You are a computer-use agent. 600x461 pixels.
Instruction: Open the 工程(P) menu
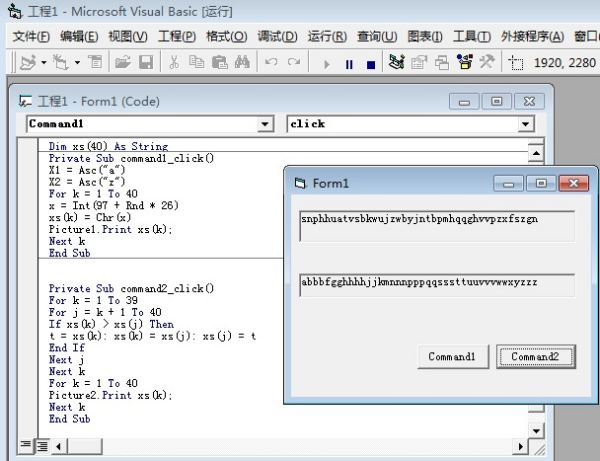click(177, 37)
